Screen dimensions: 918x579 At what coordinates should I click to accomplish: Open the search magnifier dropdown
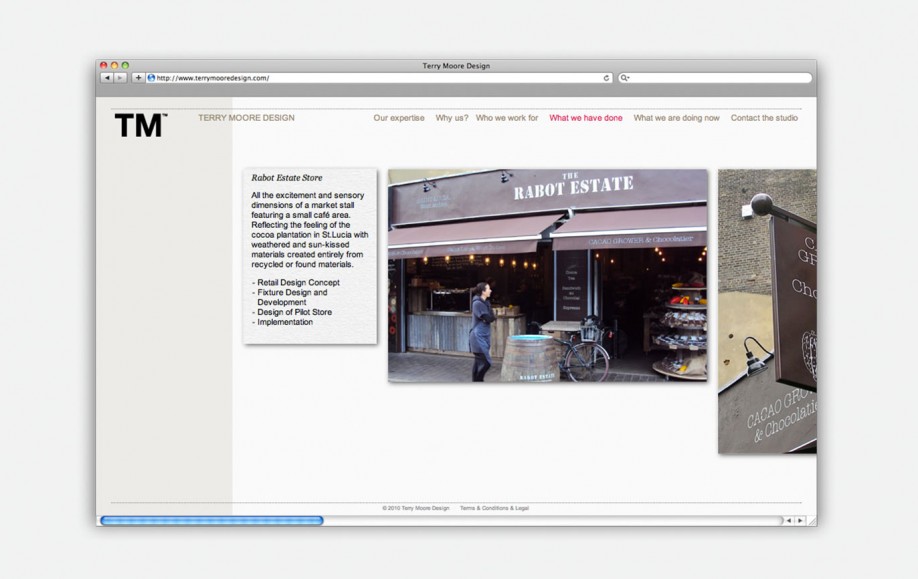(x=625, y=78)
